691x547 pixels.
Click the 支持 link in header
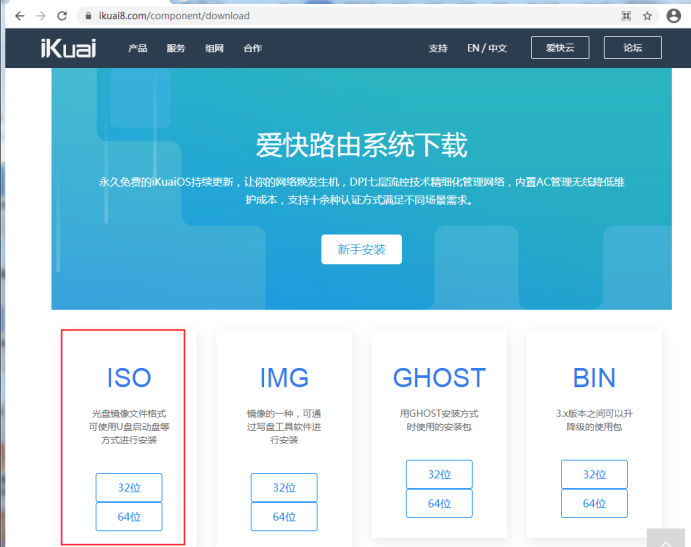438,48
